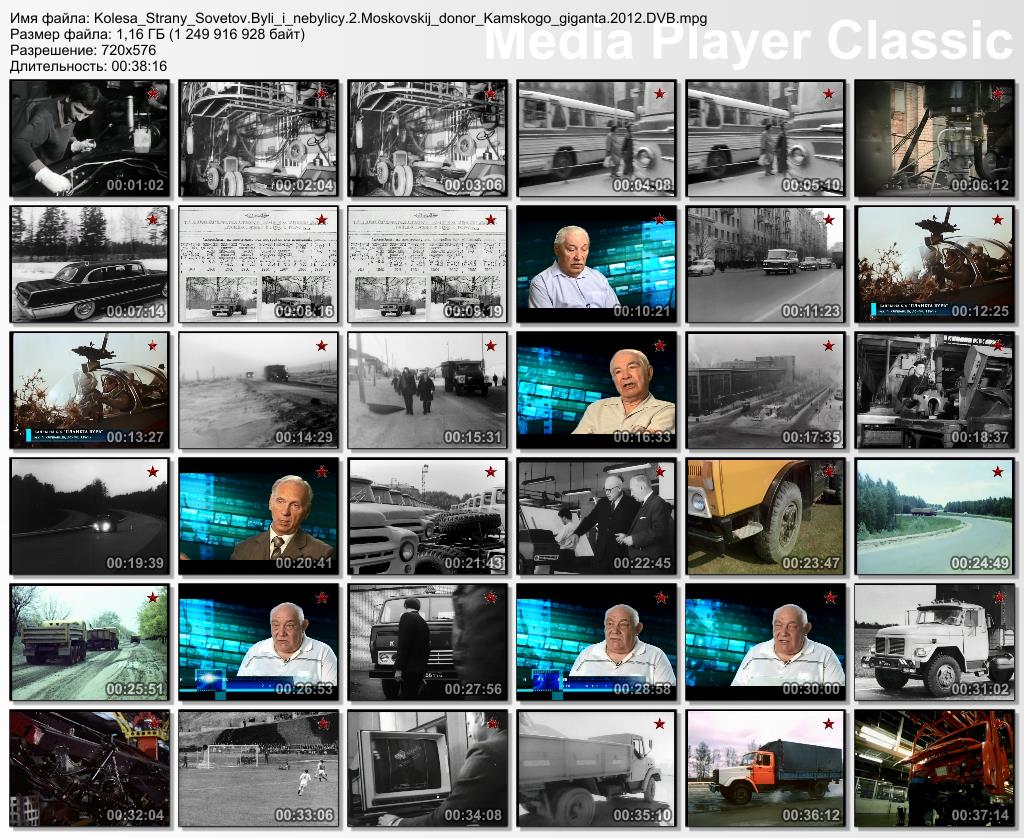This screenshot has height=838, width=1024.
Task: Click red star logo in 00:07:14 car thumbnail
Action: point(153,220)
